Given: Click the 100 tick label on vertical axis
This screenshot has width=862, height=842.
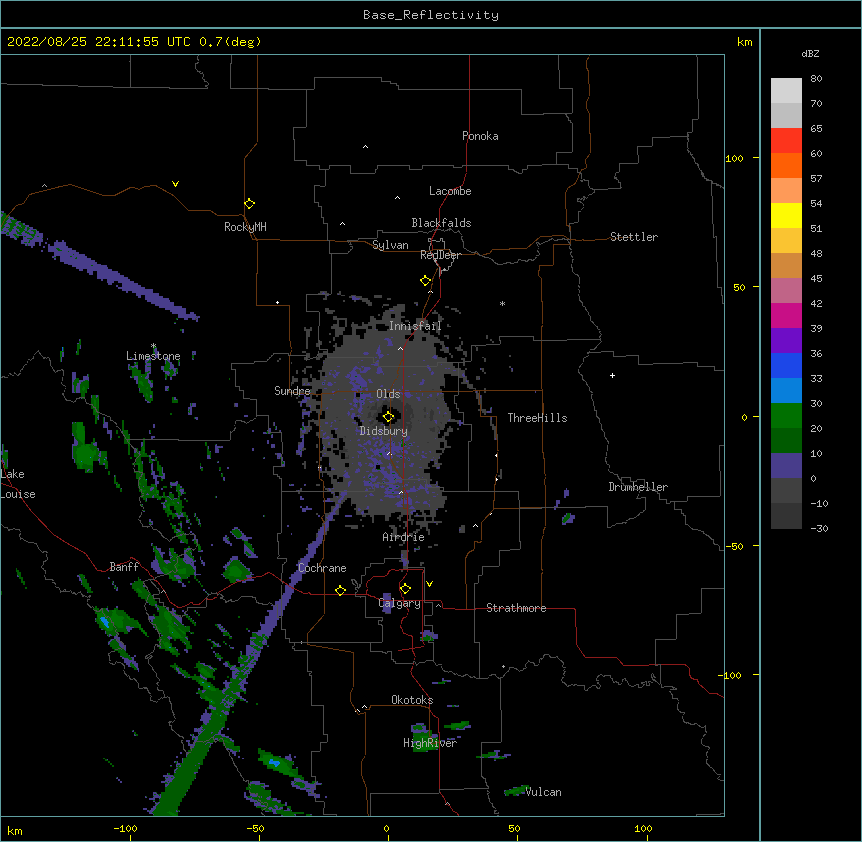Looking at the screenshot, I should click(x=734, y=158).
